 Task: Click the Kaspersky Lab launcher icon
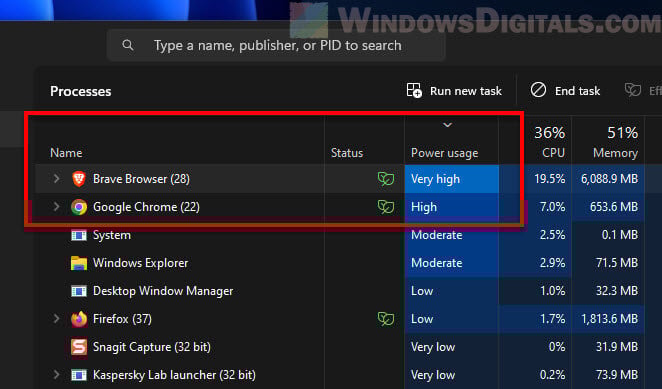click(x=79, y=375)
